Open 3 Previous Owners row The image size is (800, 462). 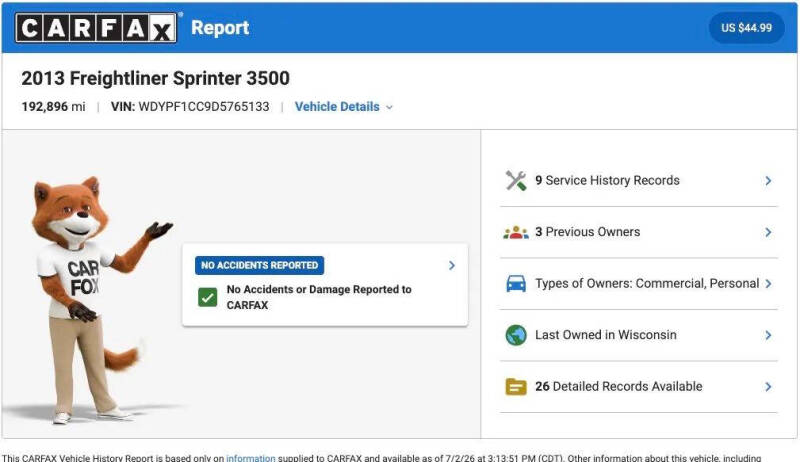(639, 232)
